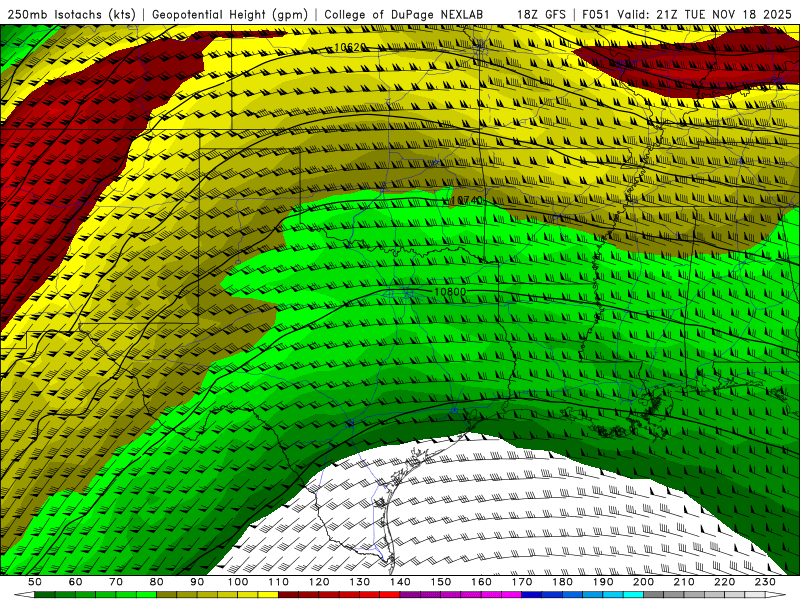Click the '18Z GFS' model run text
The width and height of the screenshot is (800, 600).
click(541, 14)
